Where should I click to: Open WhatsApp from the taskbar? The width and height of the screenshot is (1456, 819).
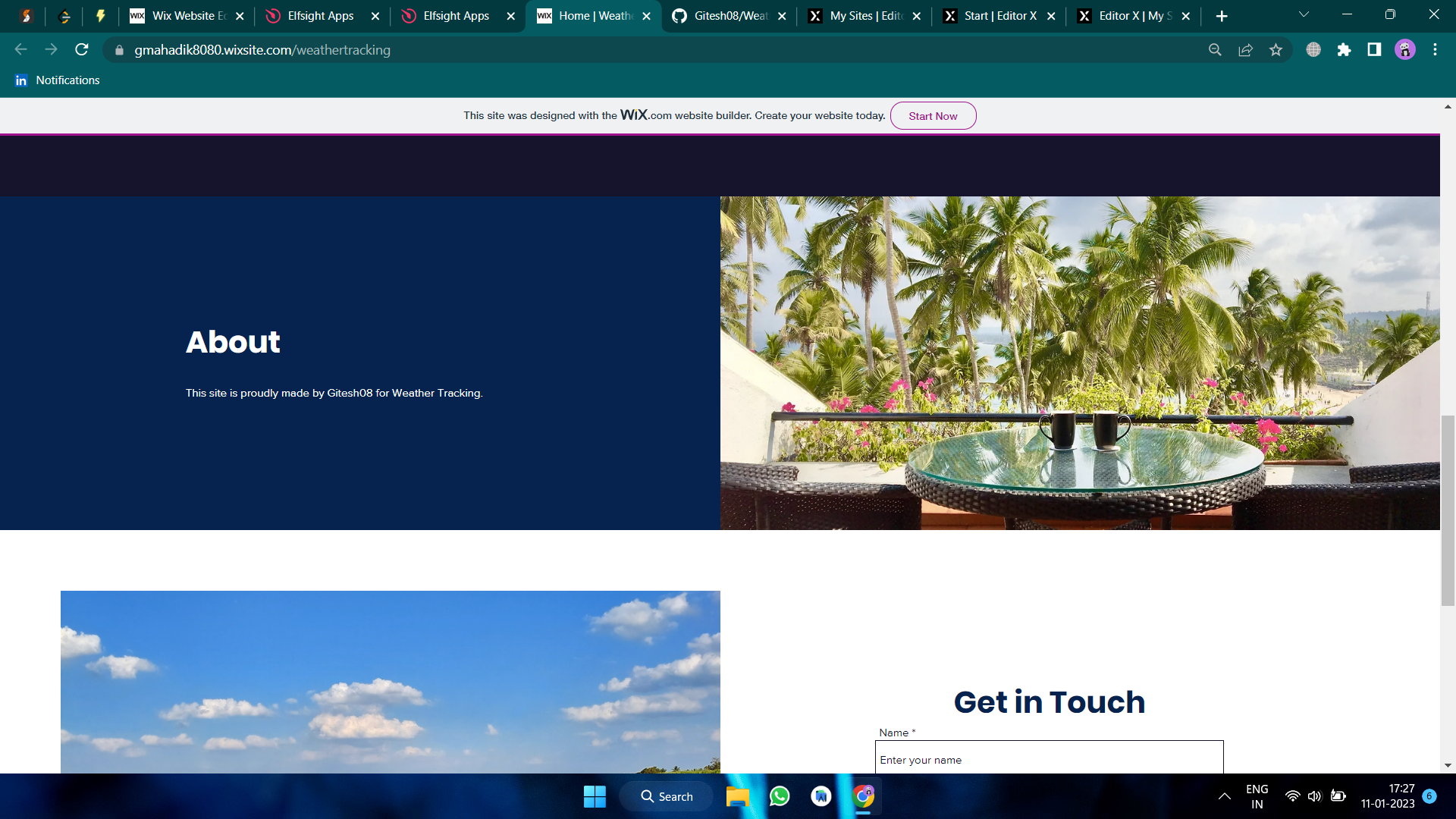pos(780,796)
